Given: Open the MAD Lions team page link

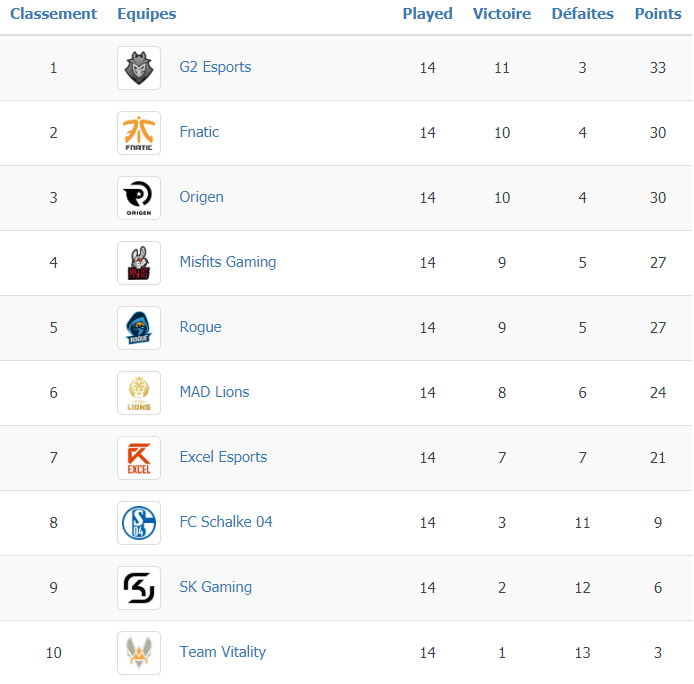Looking at the screenshot, I should pyautogui.click(x=214, y=392).
